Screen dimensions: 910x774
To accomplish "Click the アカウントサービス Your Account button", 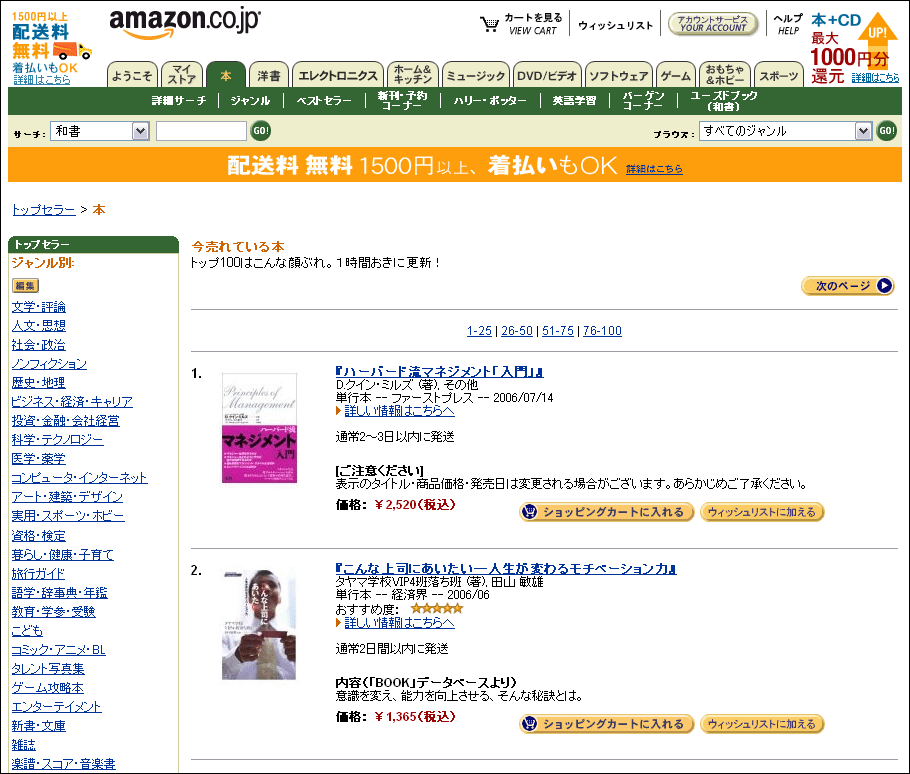I will coord(713,24).
